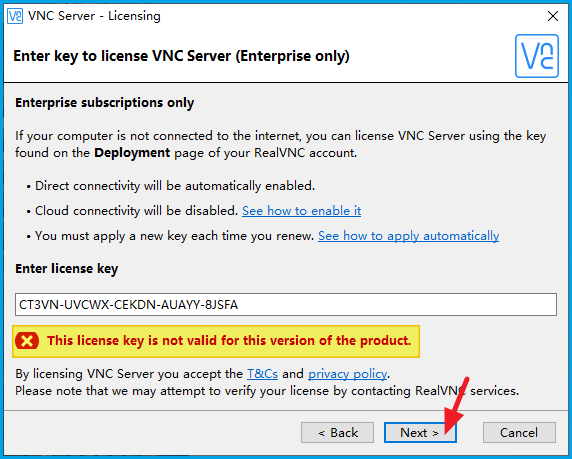This screenshot has width=572, height=459.
Task: Click the red error X icon
Action: coord(27,341)
